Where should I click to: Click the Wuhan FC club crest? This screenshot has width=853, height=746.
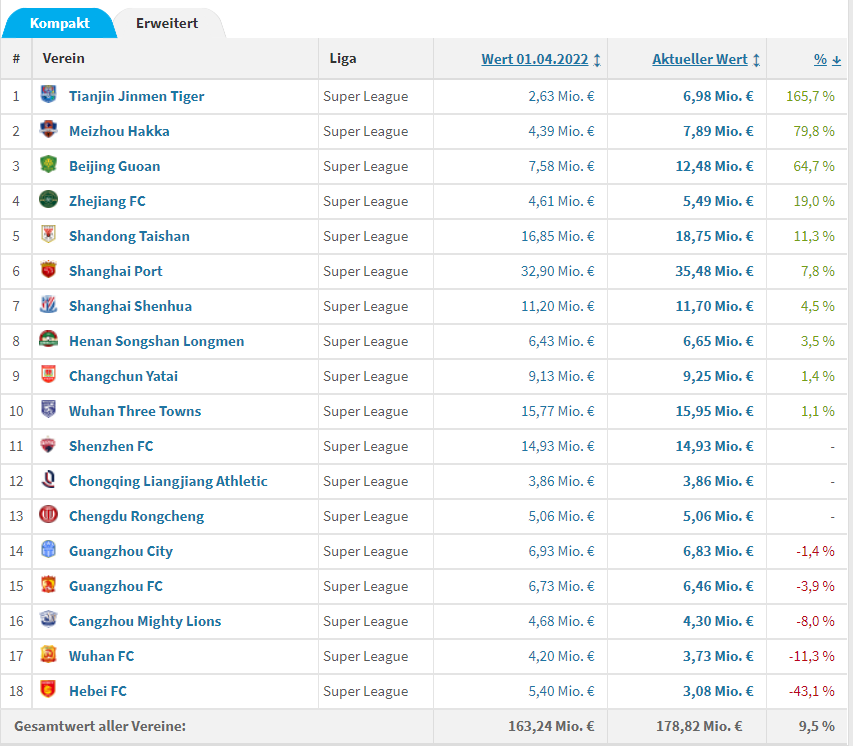coord(48,653)
